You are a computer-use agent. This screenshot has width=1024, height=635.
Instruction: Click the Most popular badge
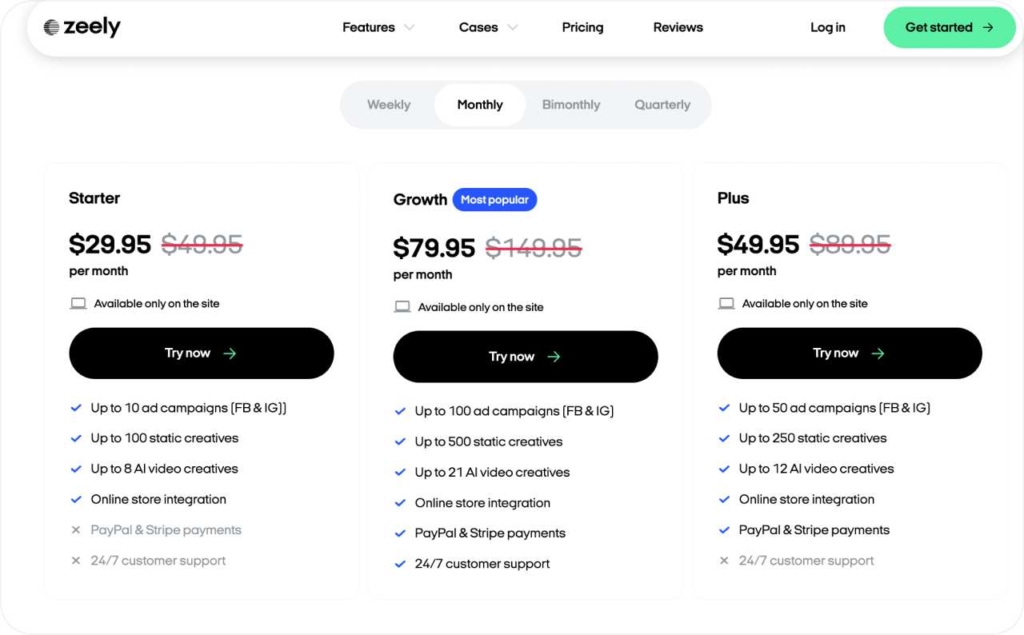[495, 199]
